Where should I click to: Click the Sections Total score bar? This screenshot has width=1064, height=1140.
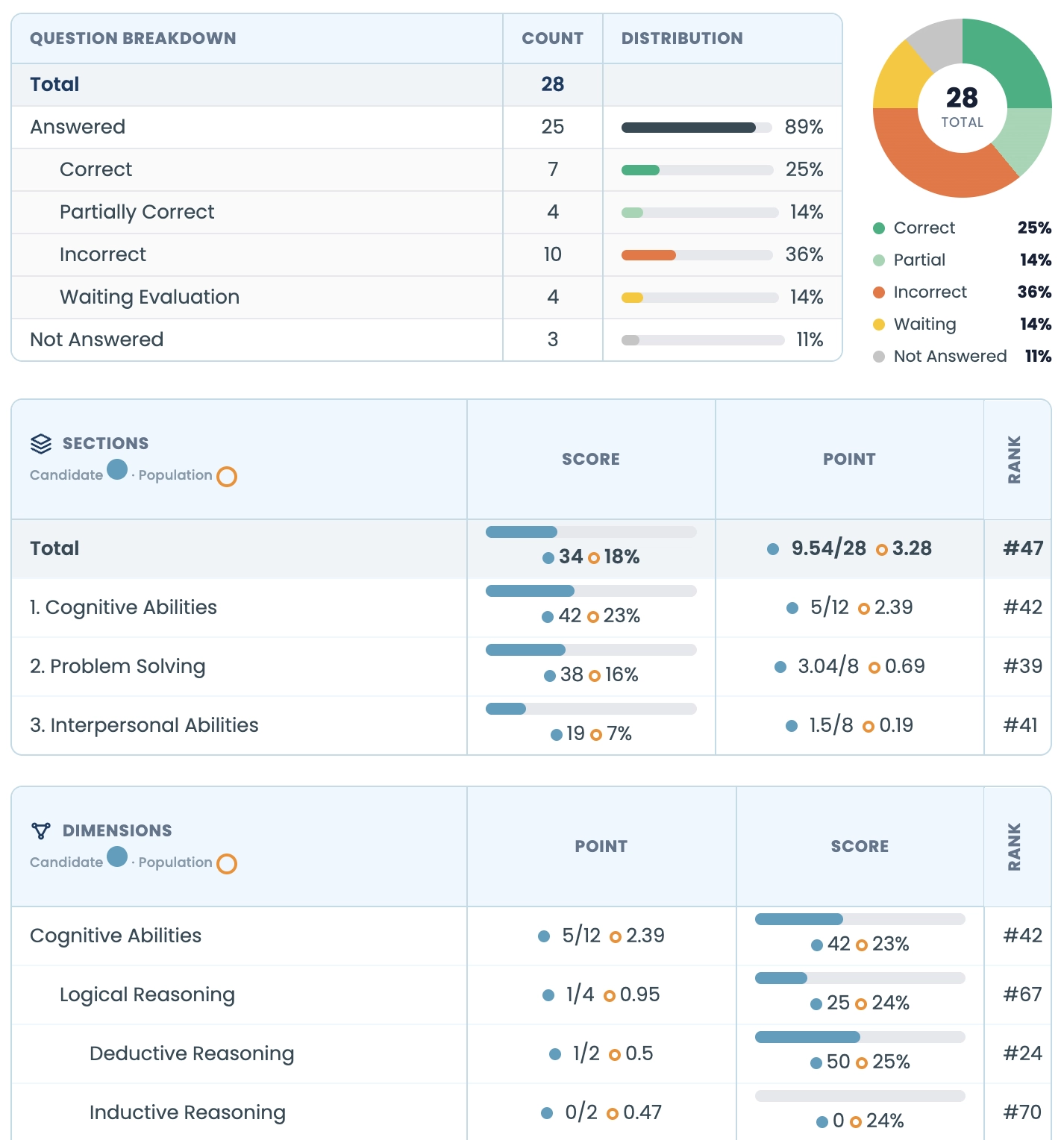pyautogui.click(x=591, y=533)
